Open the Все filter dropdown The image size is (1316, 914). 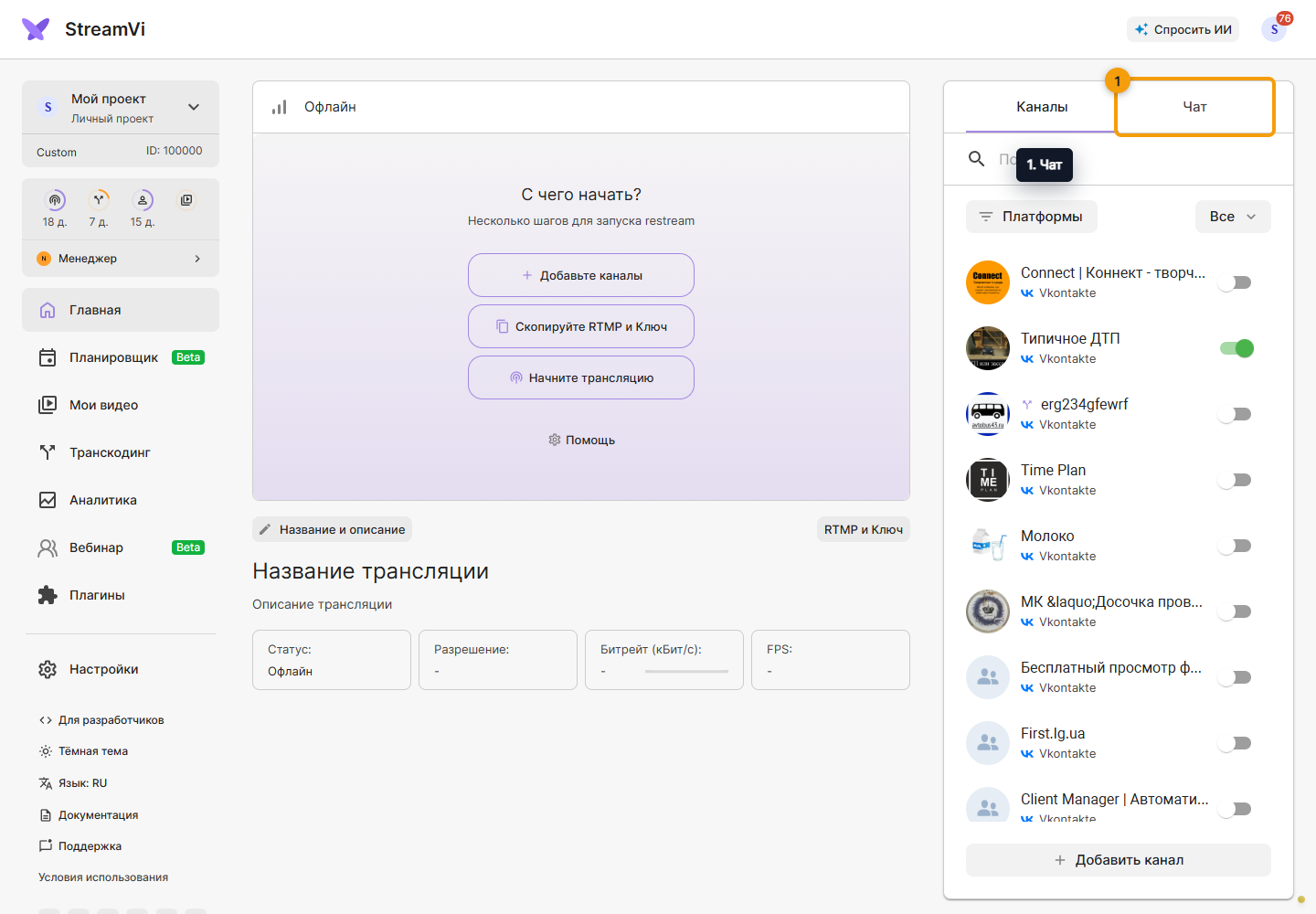coord(1233,217)
